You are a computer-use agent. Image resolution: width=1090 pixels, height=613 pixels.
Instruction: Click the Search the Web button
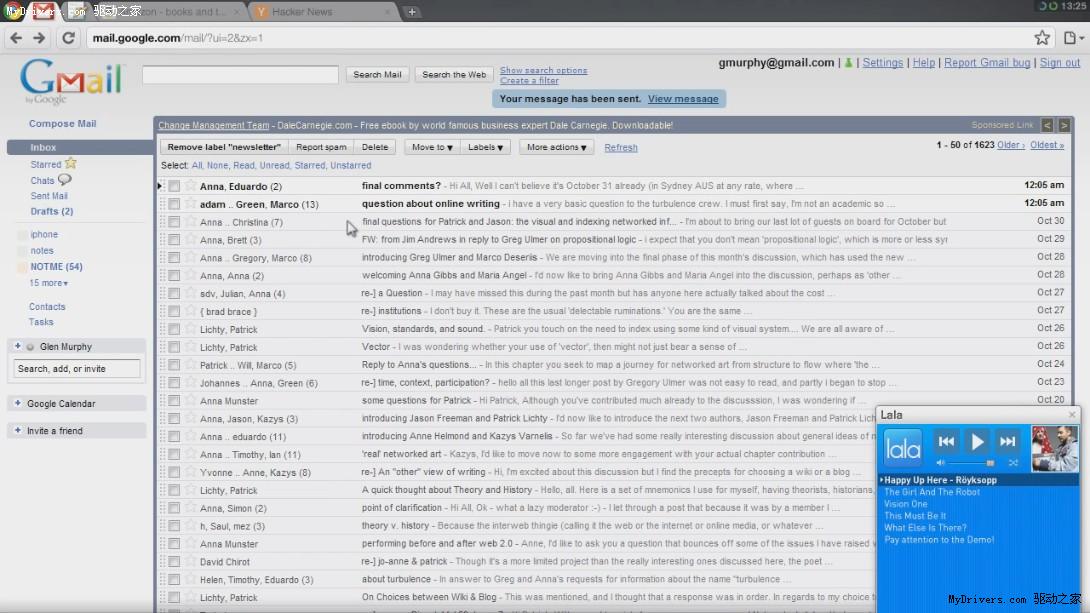(454, 74)
